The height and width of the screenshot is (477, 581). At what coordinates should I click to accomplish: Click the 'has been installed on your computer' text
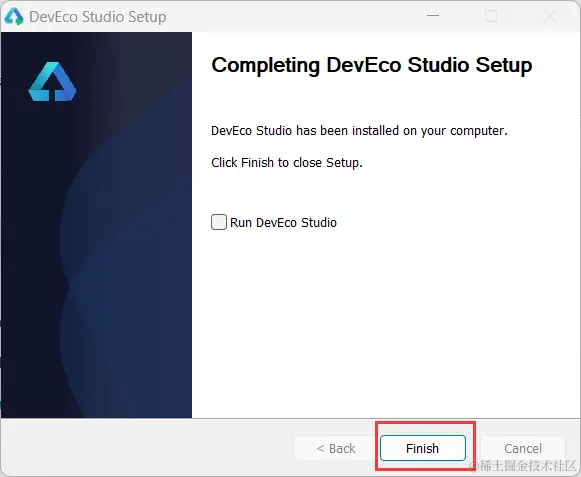(x=402, y=131)
